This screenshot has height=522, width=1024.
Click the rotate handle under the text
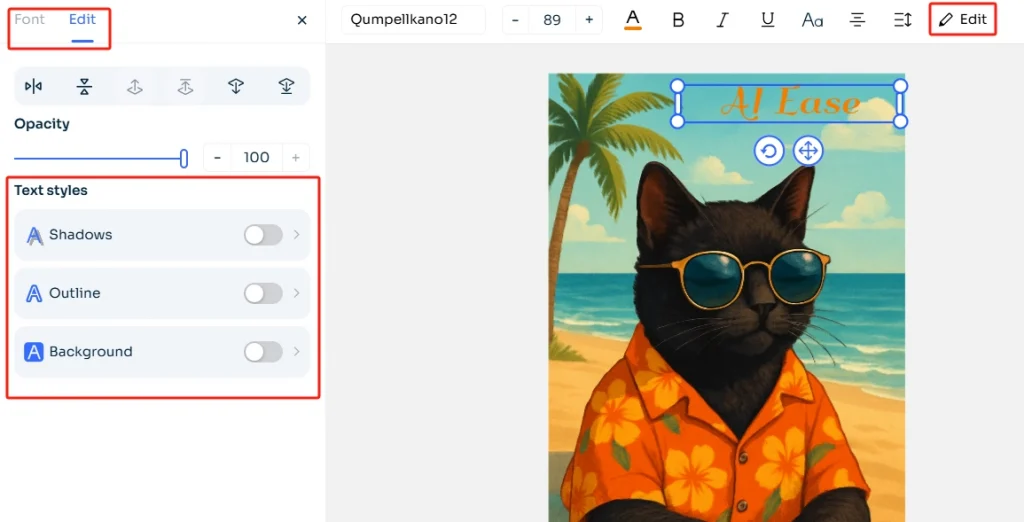768,151
